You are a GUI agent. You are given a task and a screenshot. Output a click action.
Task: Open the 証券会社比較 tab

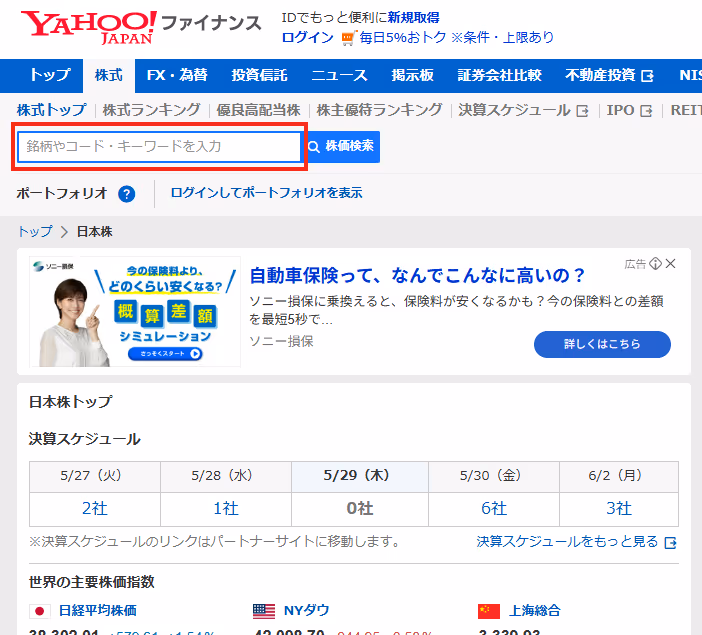tap(499, 75)
